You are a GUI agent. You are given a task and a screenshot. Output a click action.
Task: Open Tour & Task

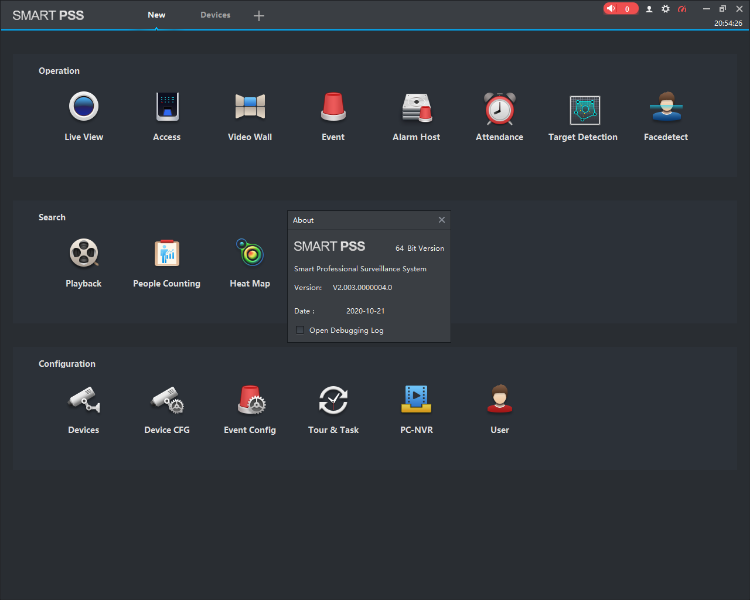(x=333, y=409)
